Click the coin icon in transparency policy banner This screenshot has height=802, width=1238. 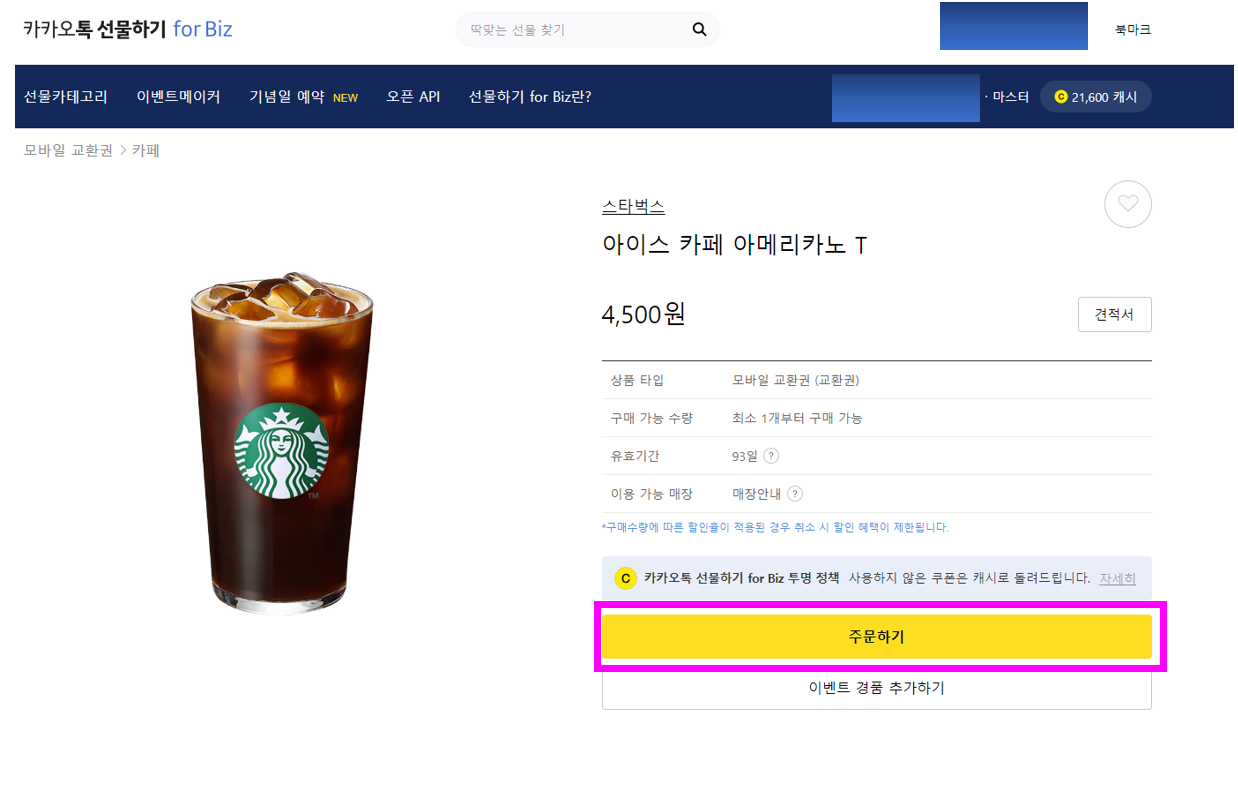pyautogui.click(x=626, y=579)
